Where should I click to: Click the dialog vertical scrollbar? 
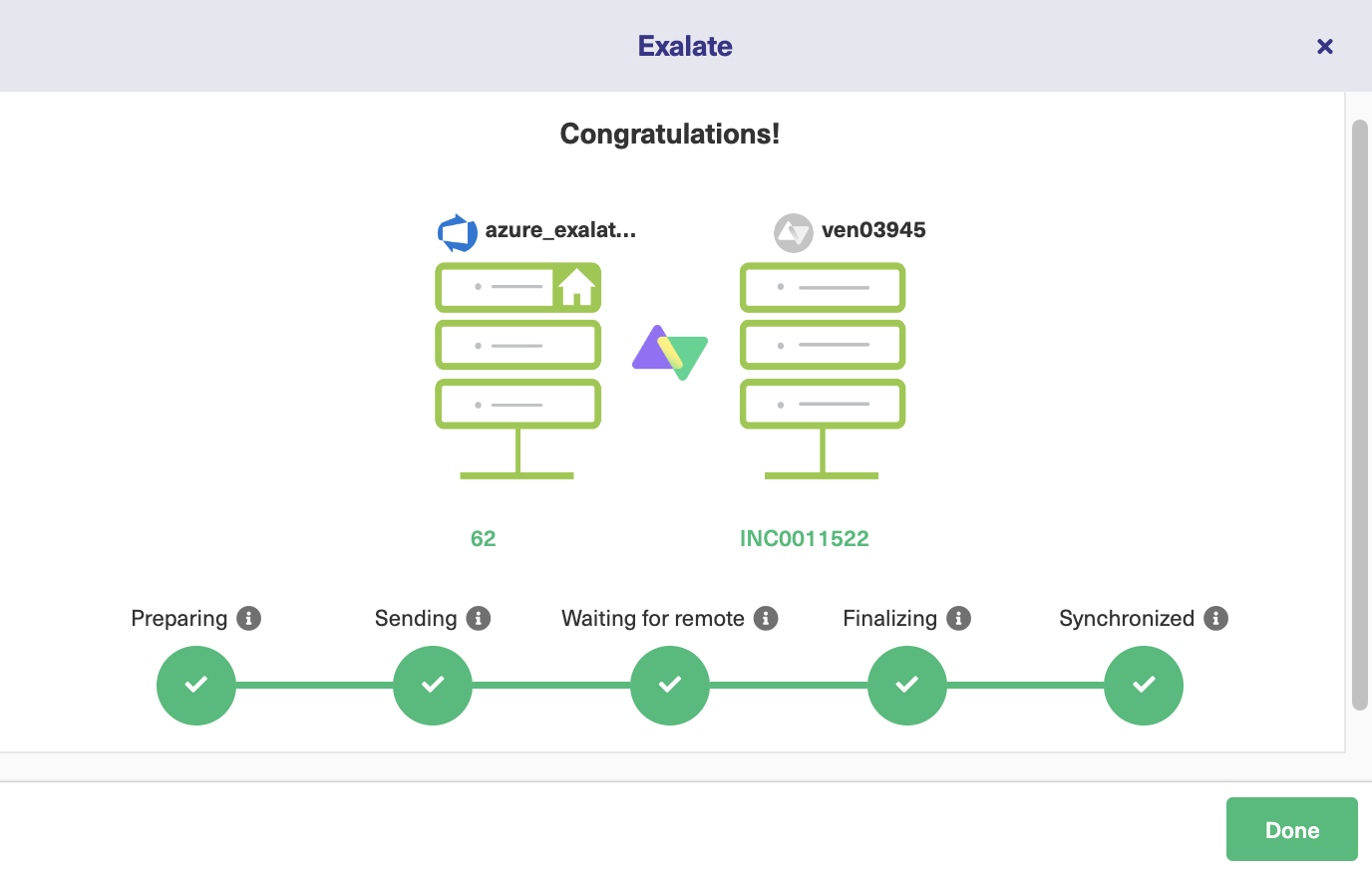point(1360,415)
